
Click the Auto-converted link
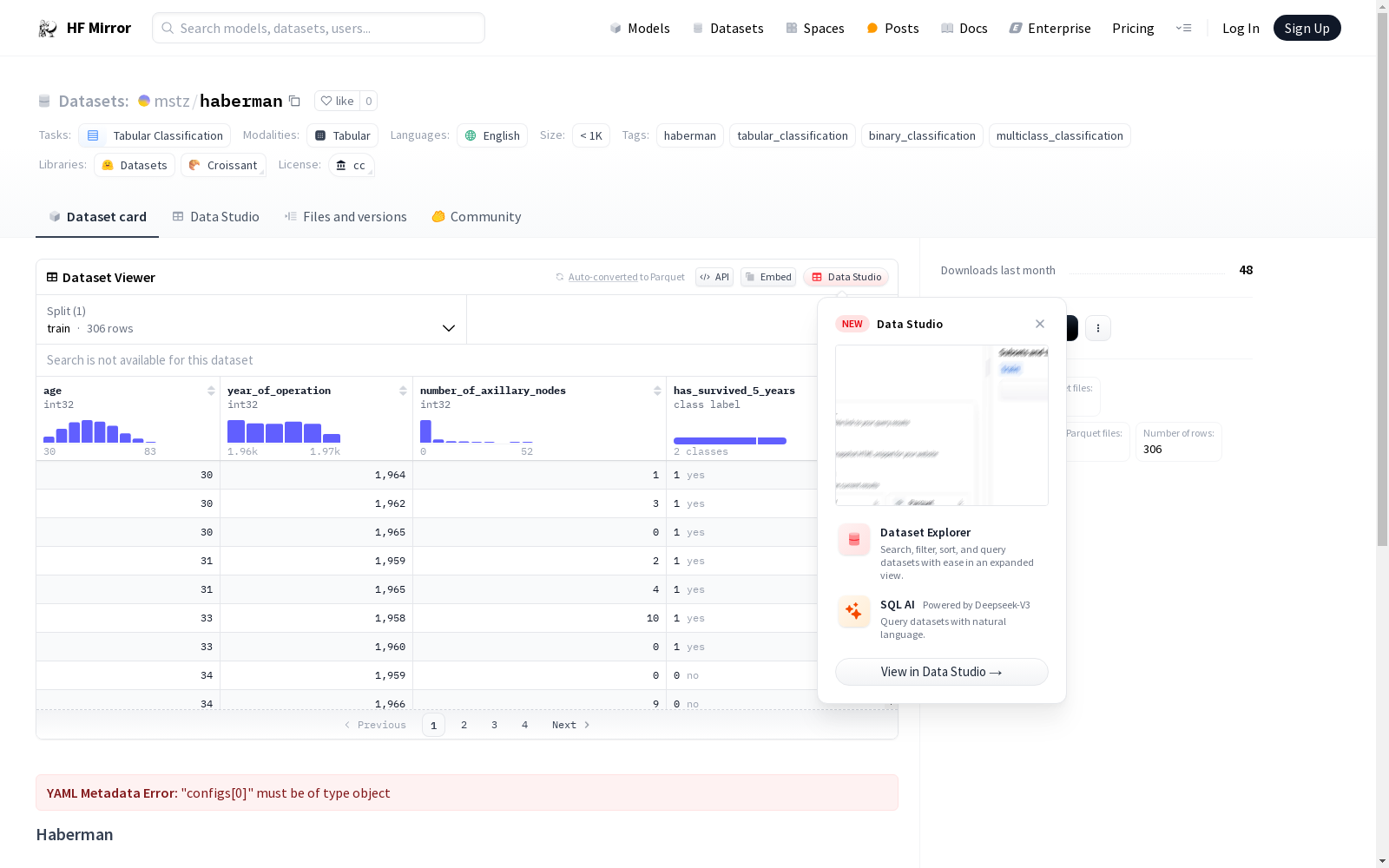click(602, 277)
